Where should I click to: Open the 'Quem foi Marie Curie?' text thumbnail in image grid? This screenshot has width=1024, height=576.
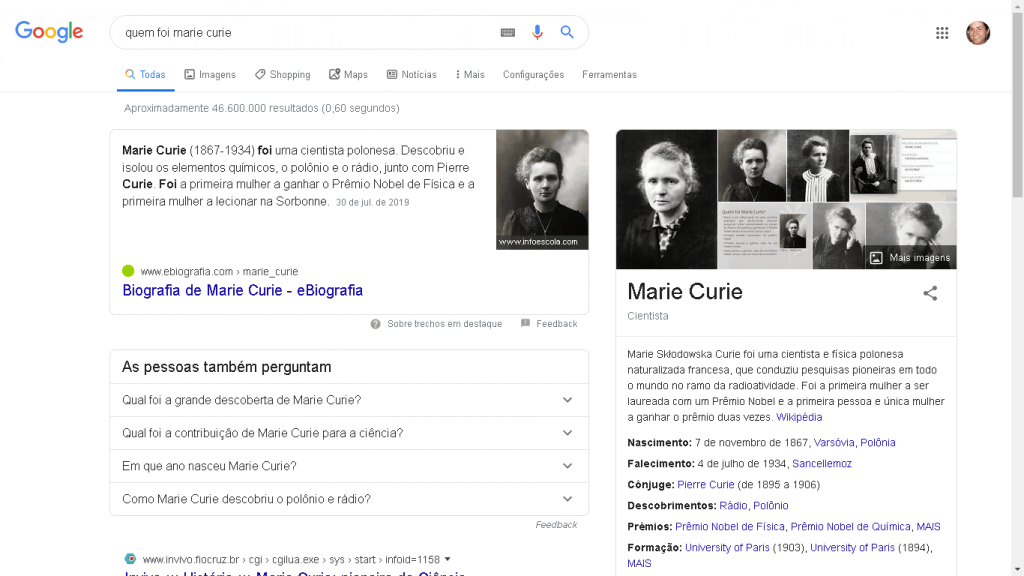click(765, 236)
